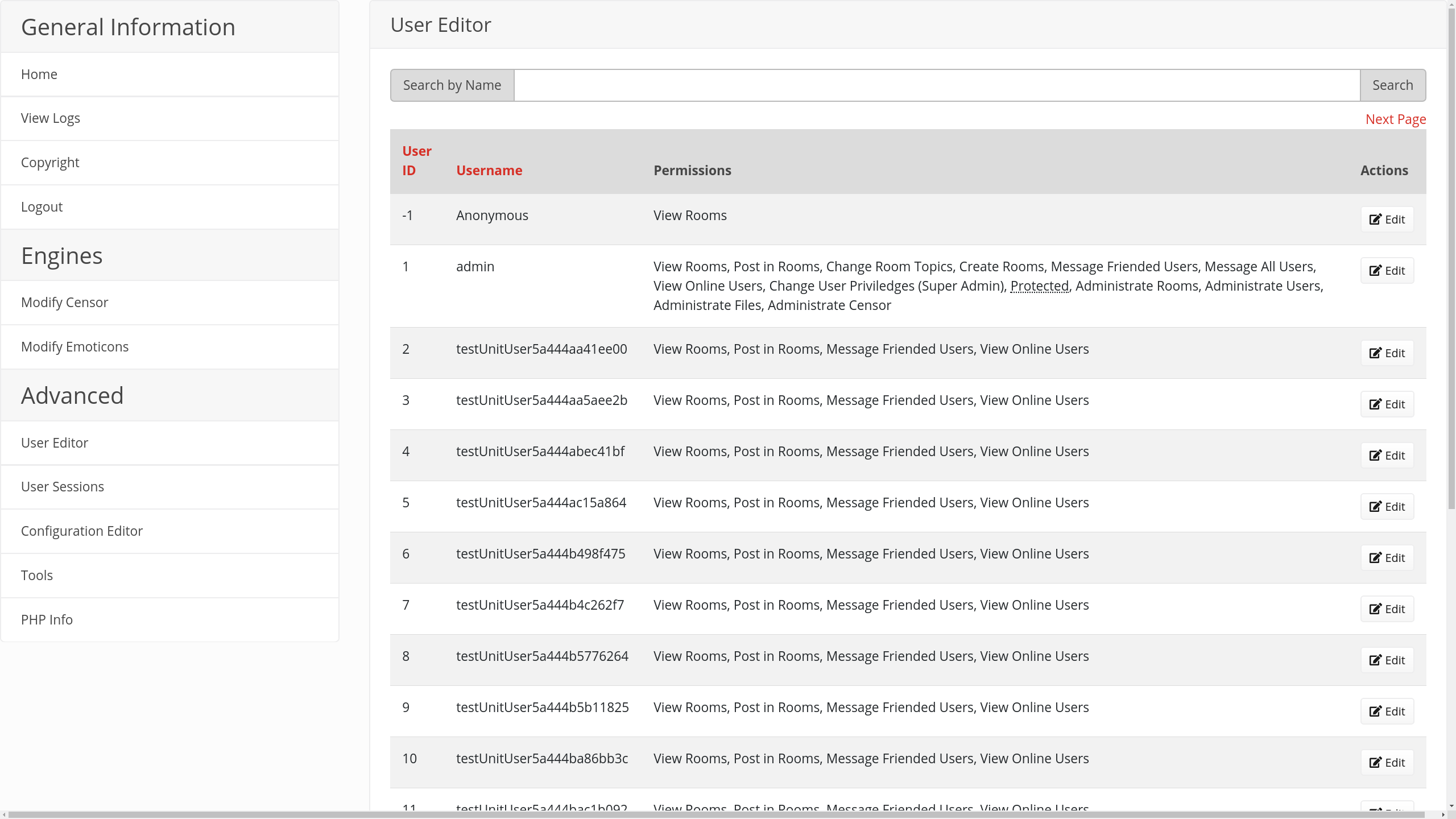Click the edit pencil icon for admin

coord(1375,271)
